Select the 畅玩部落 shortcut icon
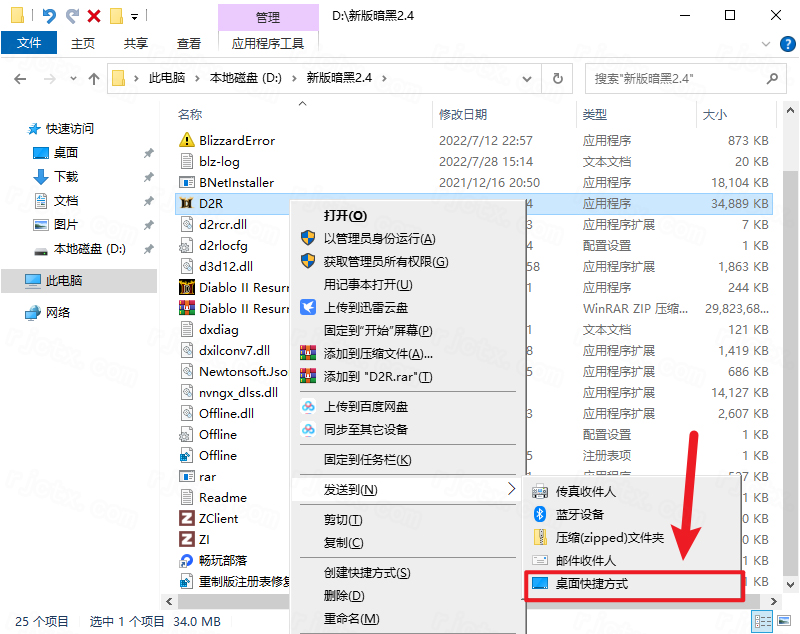Viewport: 800px width, 634px height. click(x=187, y=560)
